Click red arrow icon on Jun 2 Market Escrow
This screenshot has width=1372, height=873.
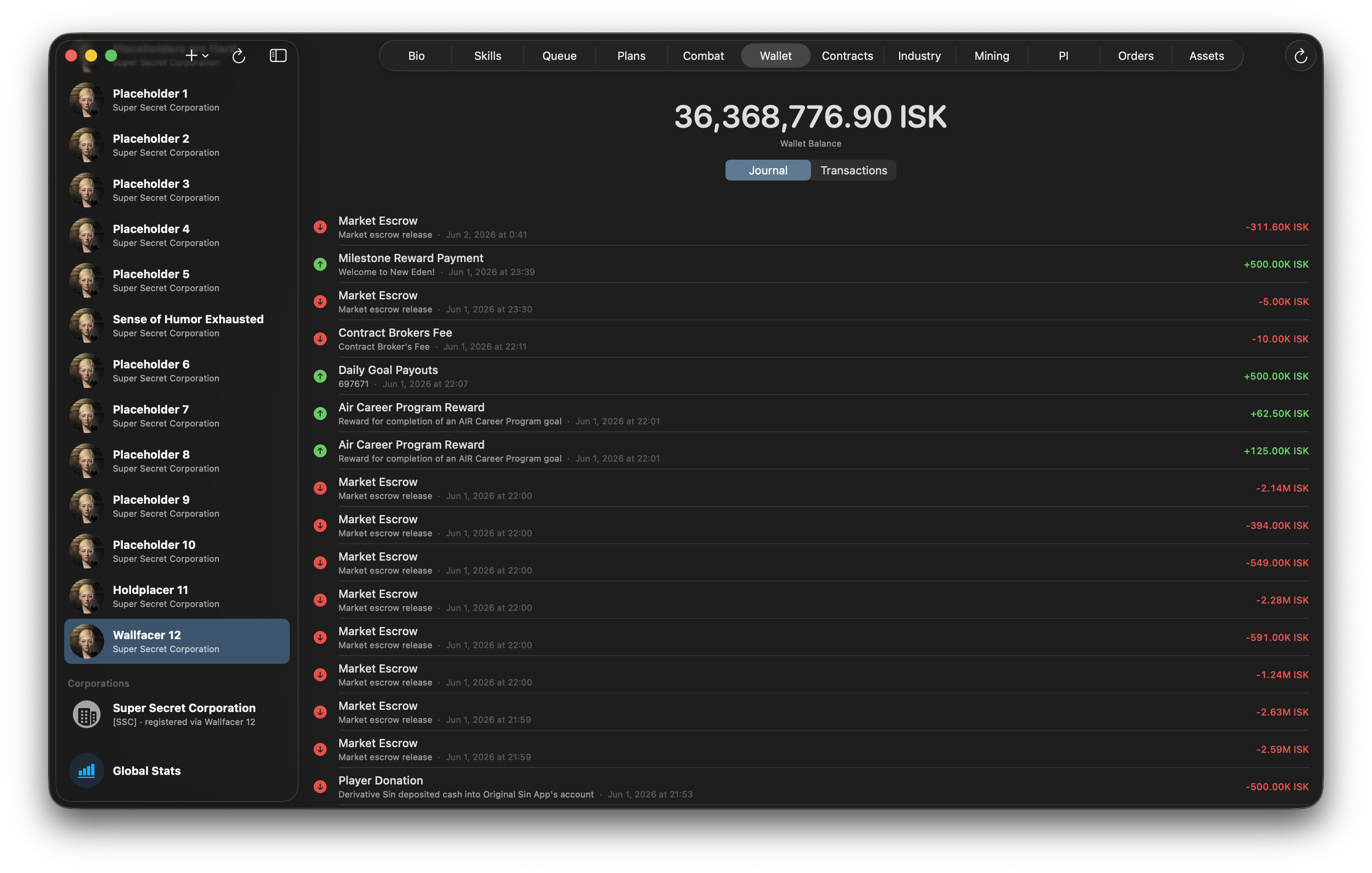(320, 227)
